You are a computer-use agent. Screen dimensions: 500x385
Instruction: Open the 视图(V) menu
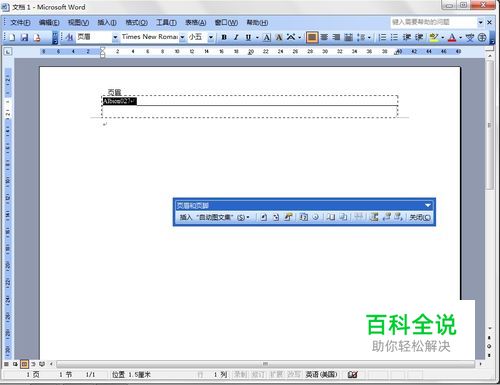click(78, 23)
